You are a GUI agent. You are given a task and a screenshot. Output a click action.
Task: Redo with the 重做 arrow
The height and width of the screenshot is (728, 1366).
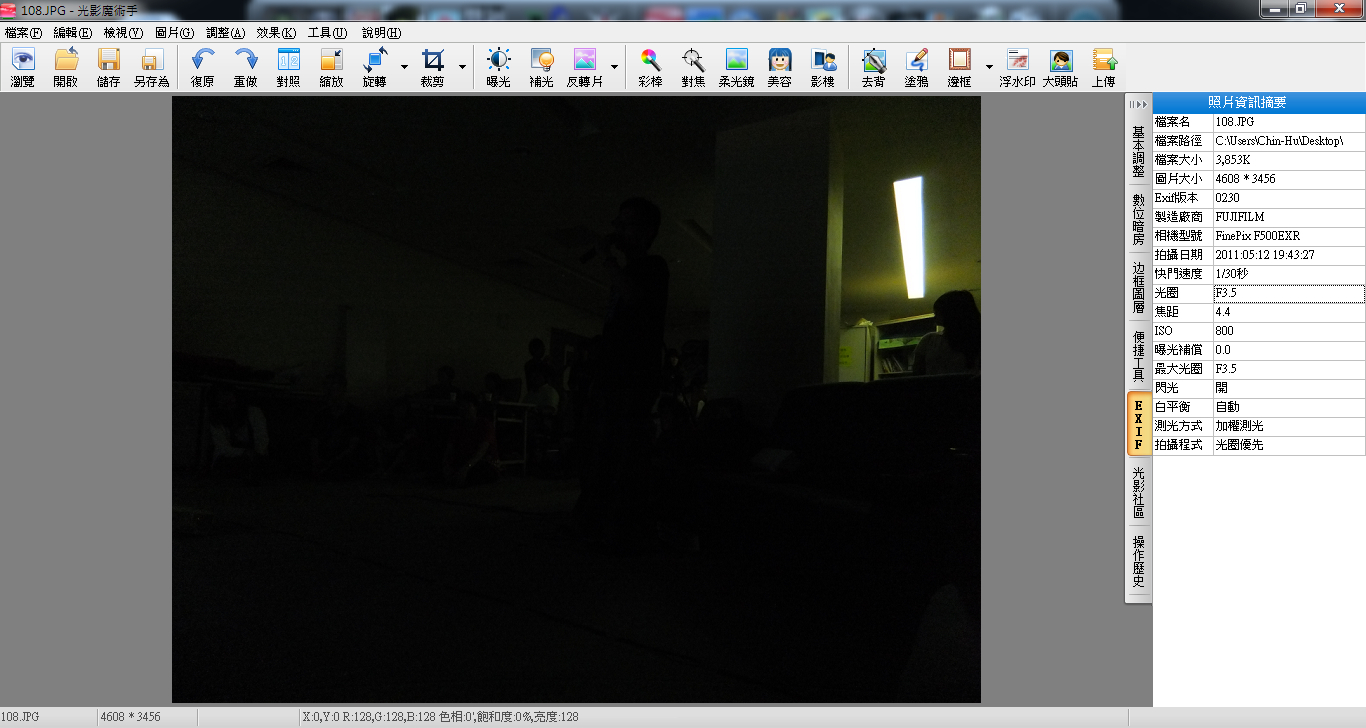click(x=246, y=67)
